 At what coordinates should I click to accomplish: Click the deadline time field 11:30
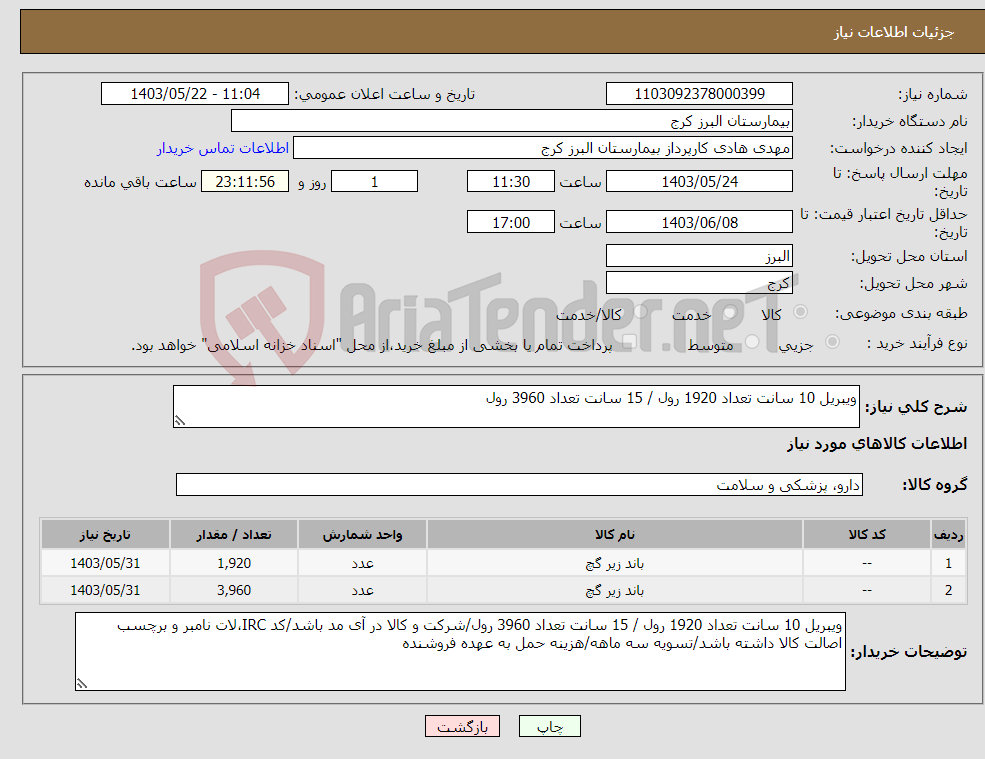(x=511, y=182)
